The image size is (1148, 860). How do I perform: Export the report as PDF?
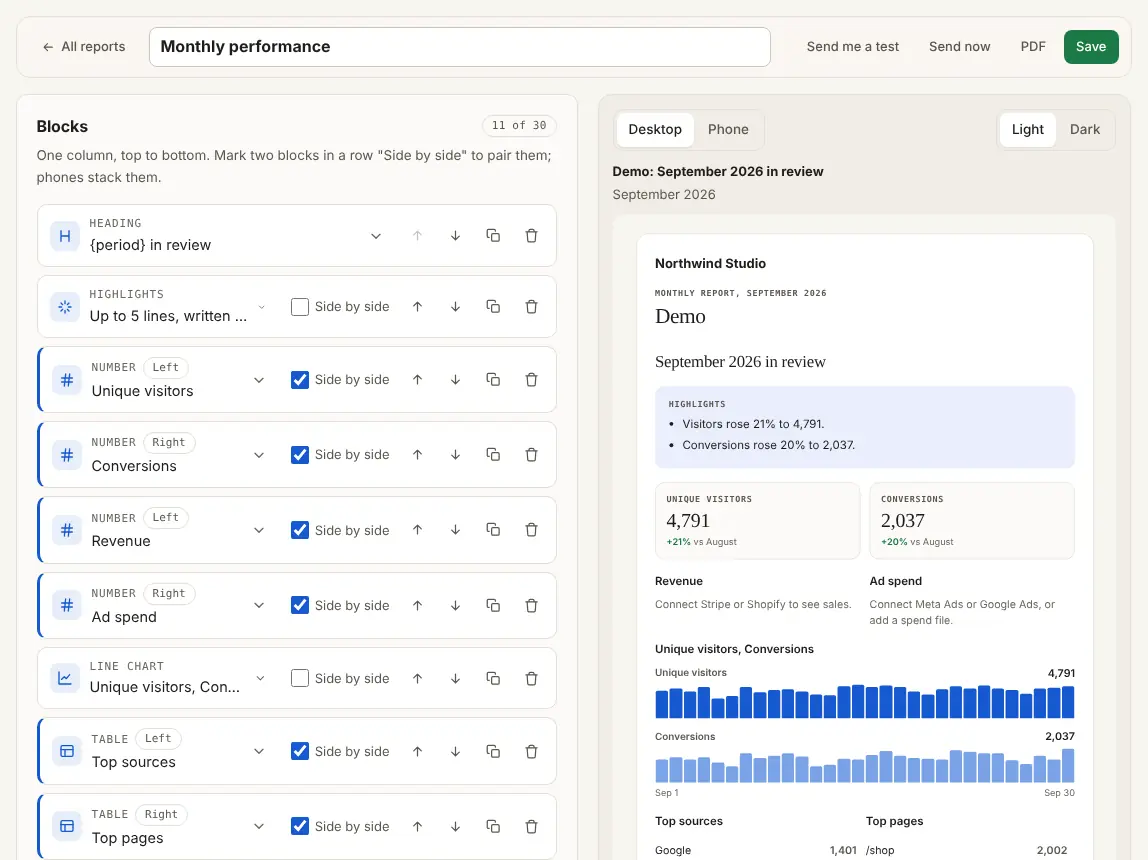[1033, 47]
